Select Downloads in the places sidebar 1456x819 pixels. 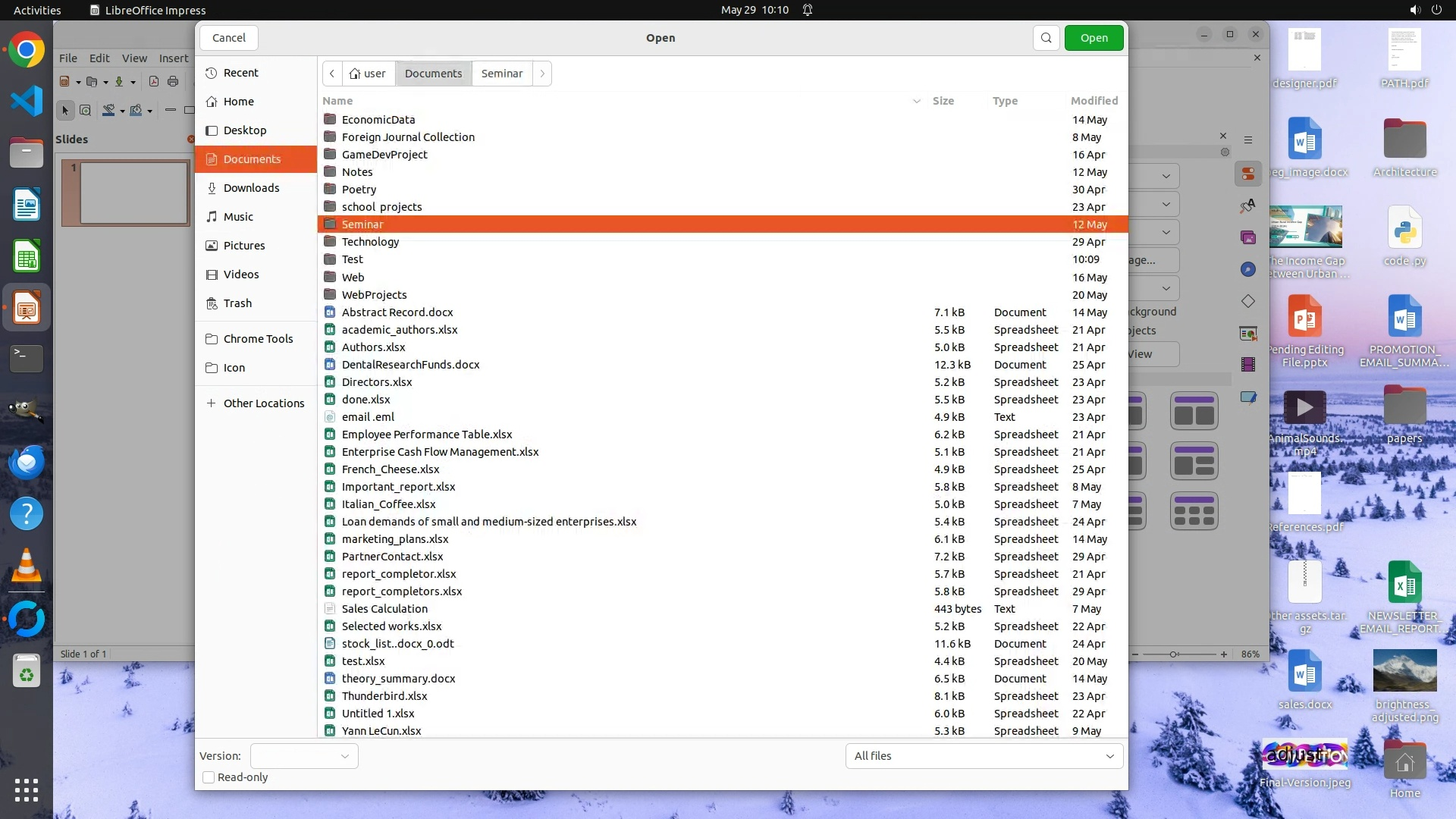tap(251, 188)
